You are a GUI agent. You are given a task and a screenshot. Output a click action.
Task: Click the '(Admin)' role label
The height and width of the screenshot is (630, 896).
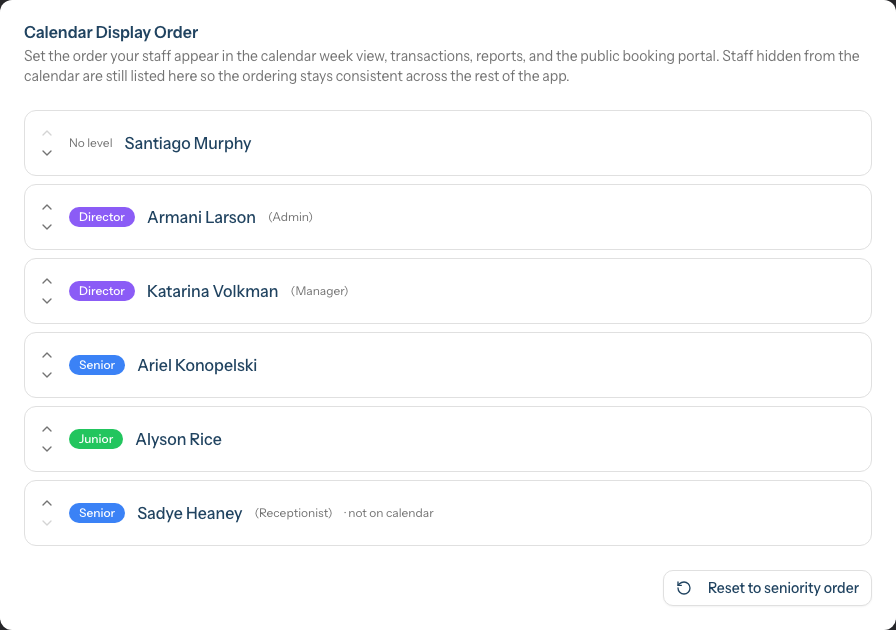(x=290, y=217)
